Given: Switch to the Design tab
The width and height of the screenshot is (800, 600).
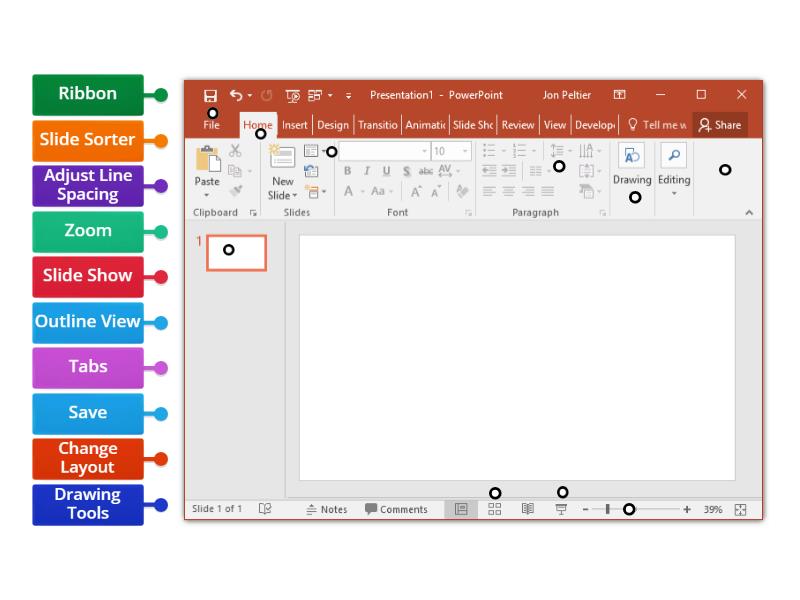Looking at the screenshot, I should 333,125.
